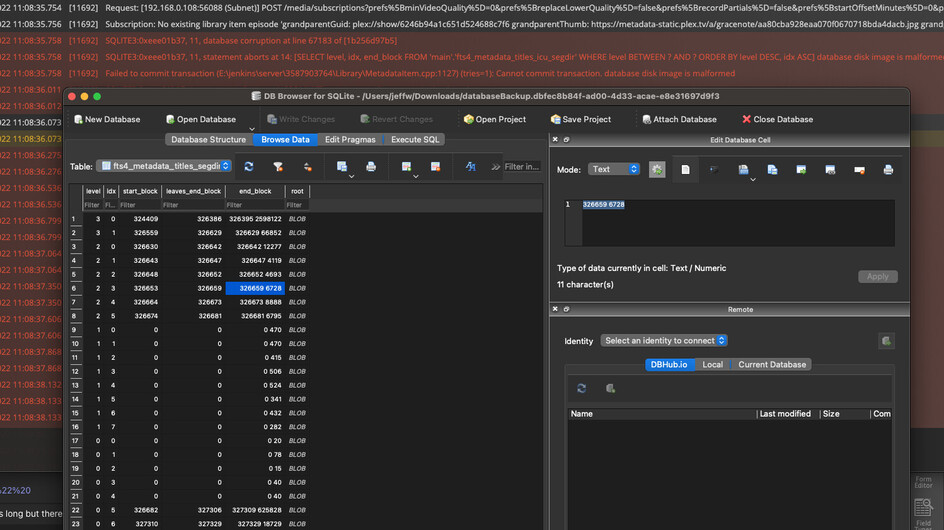944x530 pixels.
Task: Open the font/format options icon in table toolbar
Action: (470, 167)
